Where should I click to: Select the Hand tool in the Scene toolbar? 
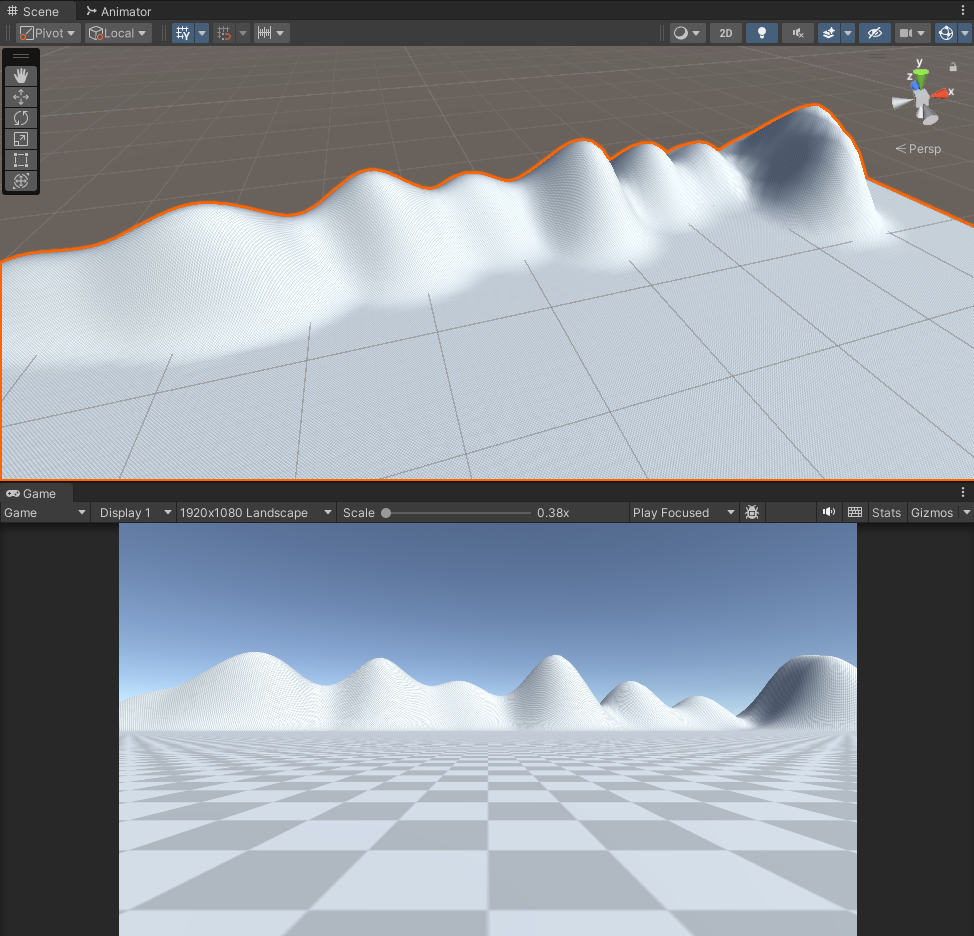[21, 75]
